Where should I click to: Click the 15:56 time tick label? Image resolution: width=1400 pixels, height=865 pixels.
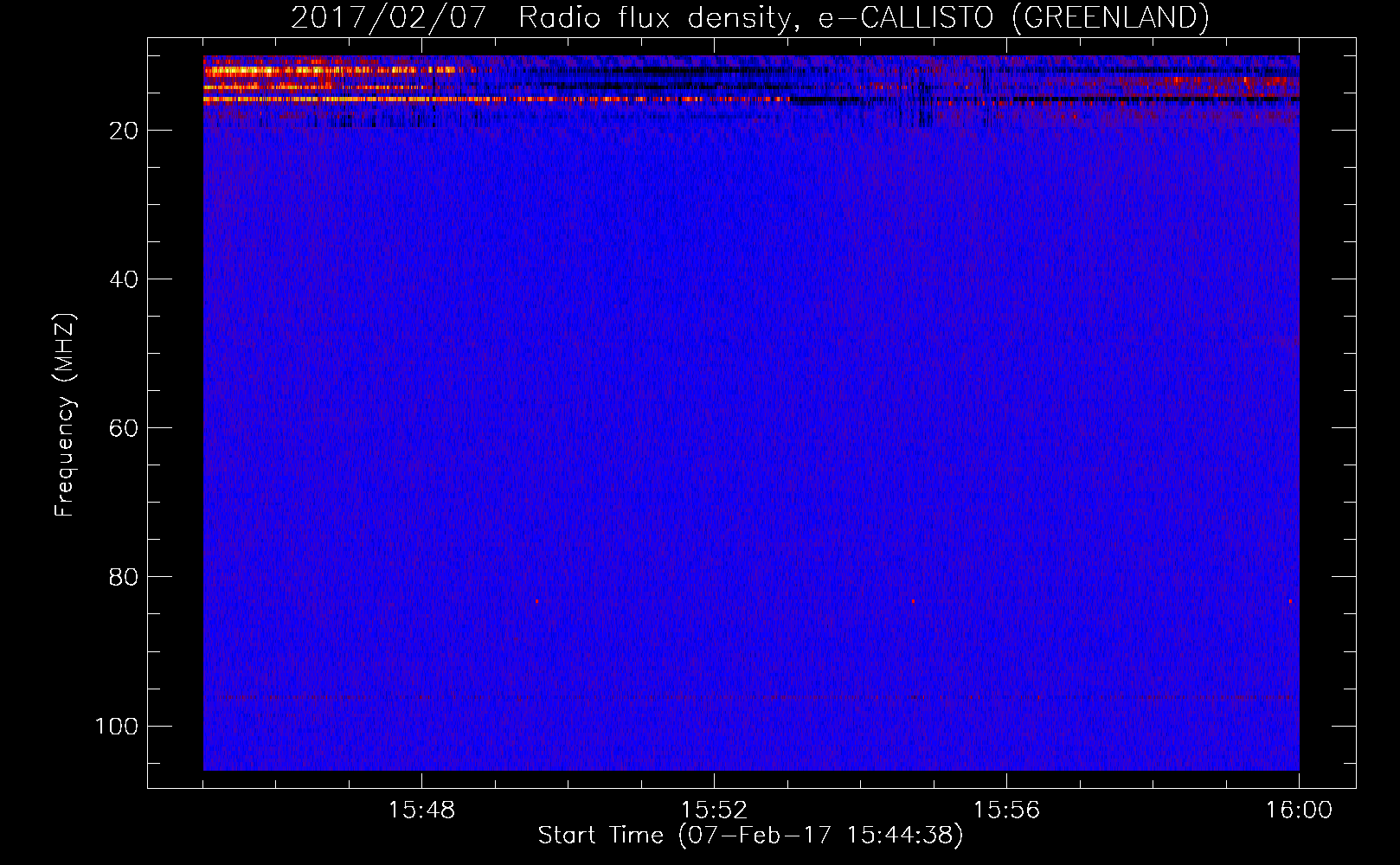pyautogui.click(x=1006, y=811)
